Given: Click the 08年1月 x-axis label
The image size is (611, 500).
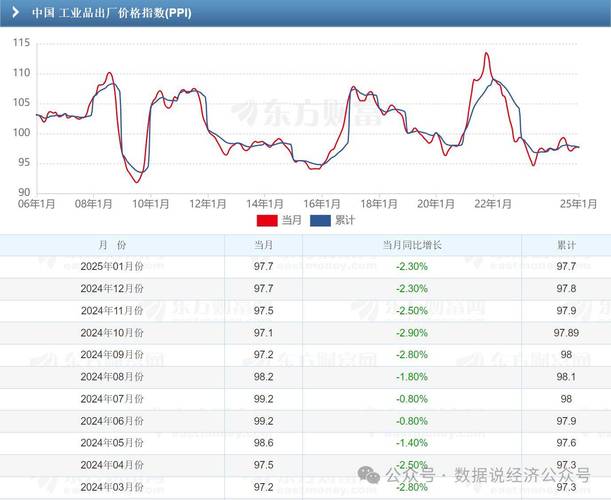Looking at the screenshot, I should pyautogui.click(x=94, y=204).
